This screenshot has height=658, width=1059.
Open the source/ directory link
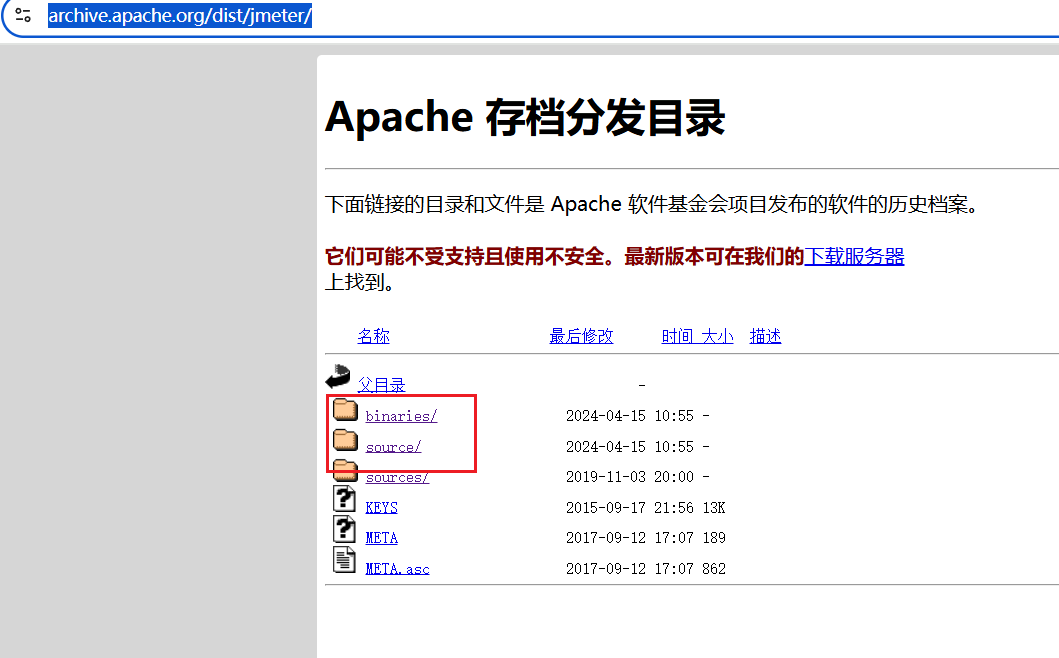[393, 447]
